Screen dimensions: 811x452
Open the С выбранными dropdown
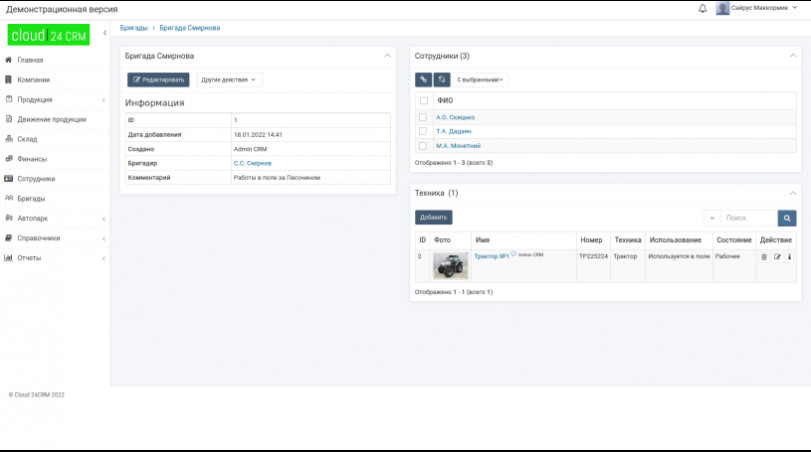[480, 79]
